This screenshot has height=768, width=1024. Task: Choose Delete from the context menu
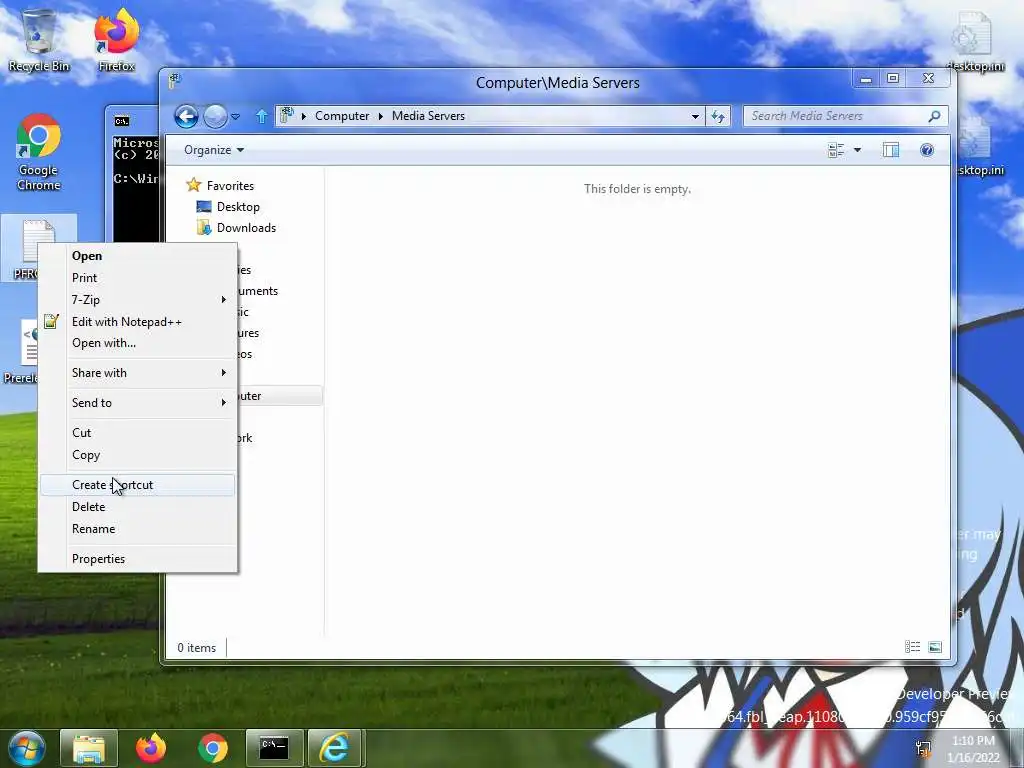pyautogui.click(x=137, y=507)
